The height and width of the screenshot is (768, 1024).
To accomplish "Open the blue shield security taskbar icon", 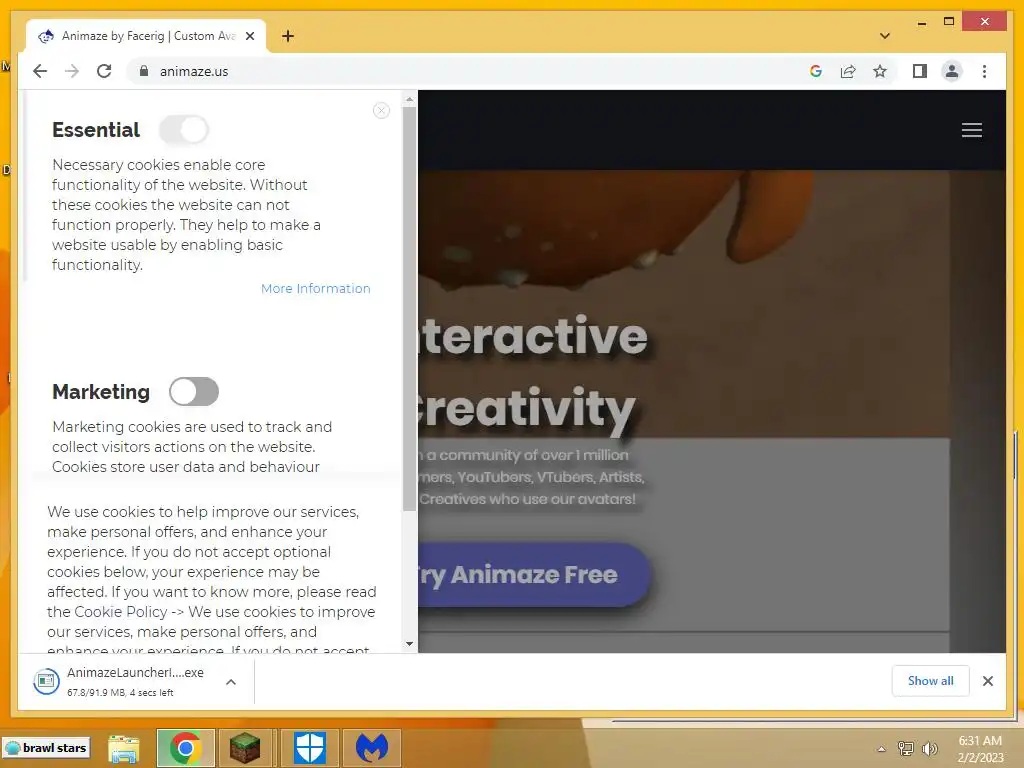I will [310, 748].
